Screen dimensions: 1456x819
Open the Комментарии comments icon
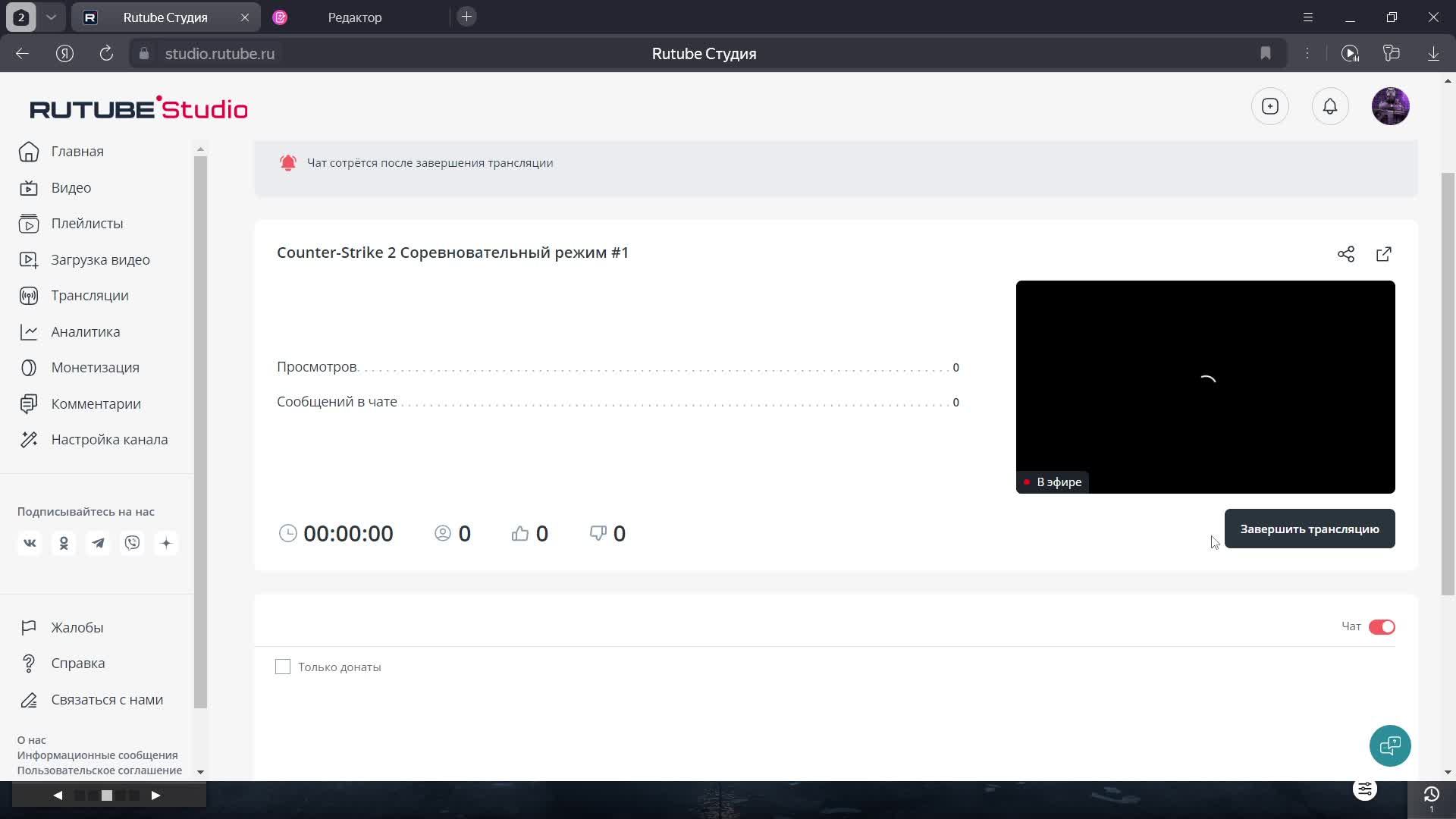point(29,404)
